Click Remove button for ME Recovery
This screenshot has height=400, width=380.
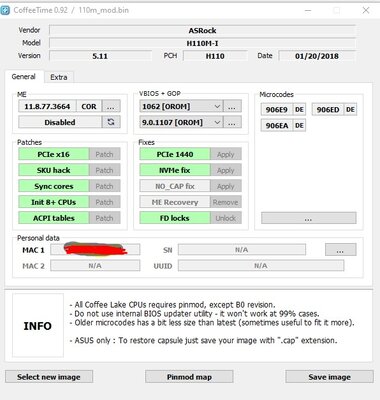[x=226, y=202]
